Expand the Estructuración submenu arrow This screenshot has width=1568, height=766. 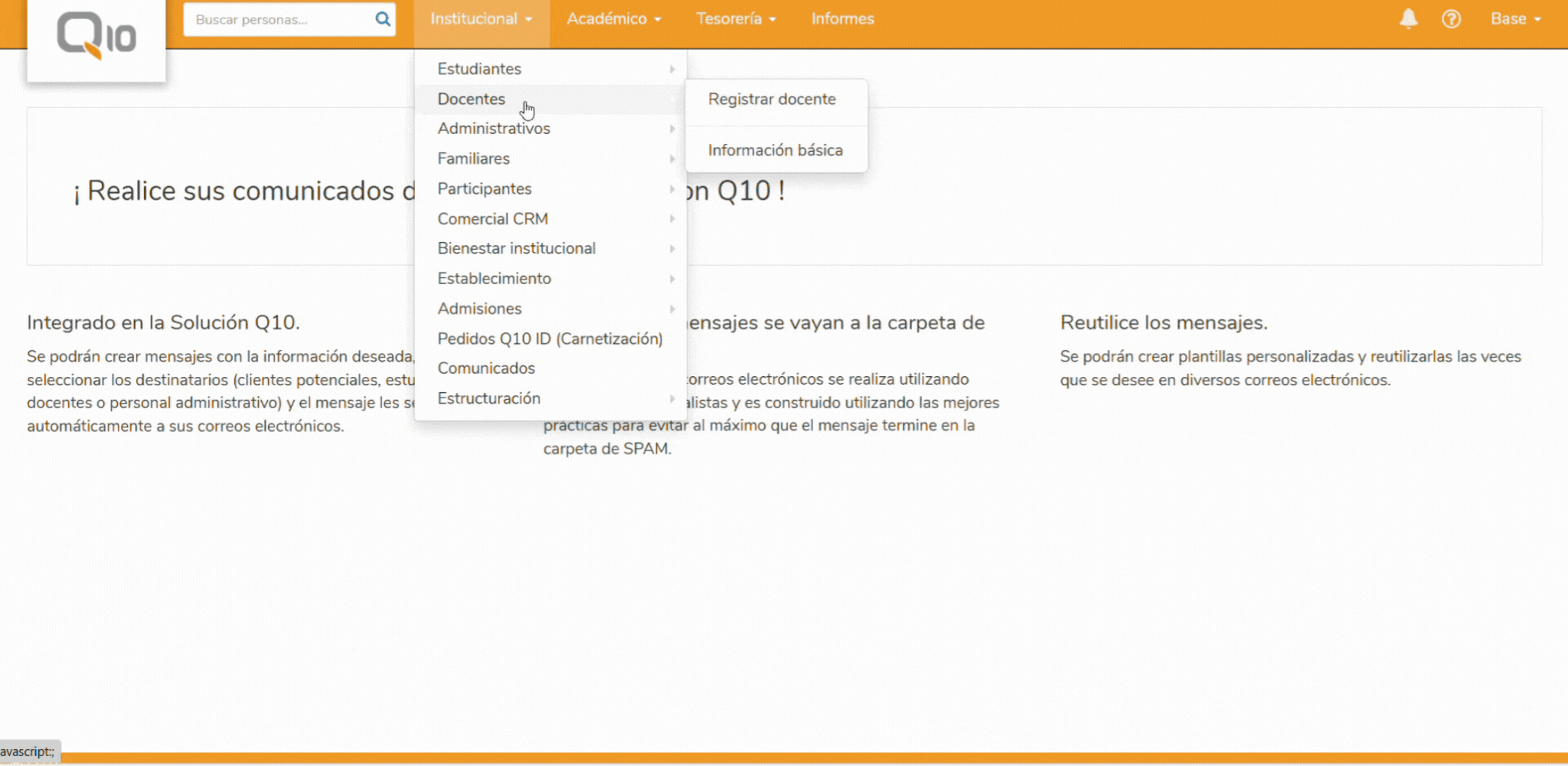click(671, 399)
